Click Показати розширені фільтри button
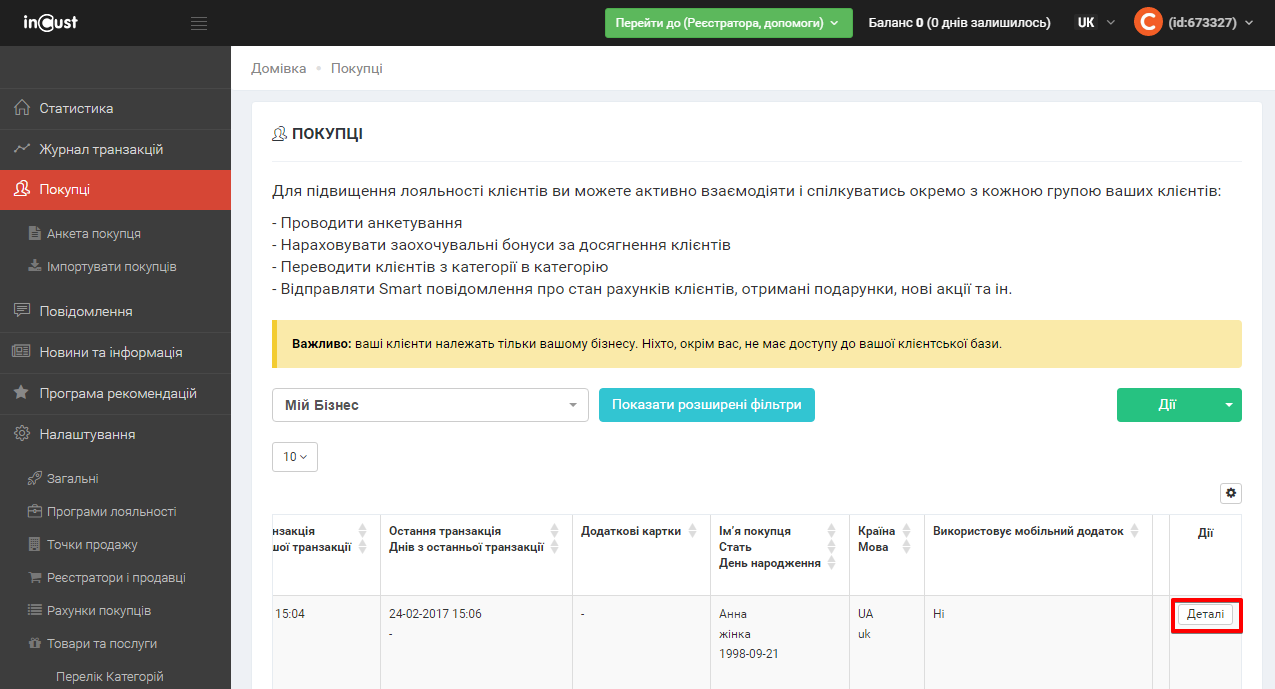 coord(706,405)
